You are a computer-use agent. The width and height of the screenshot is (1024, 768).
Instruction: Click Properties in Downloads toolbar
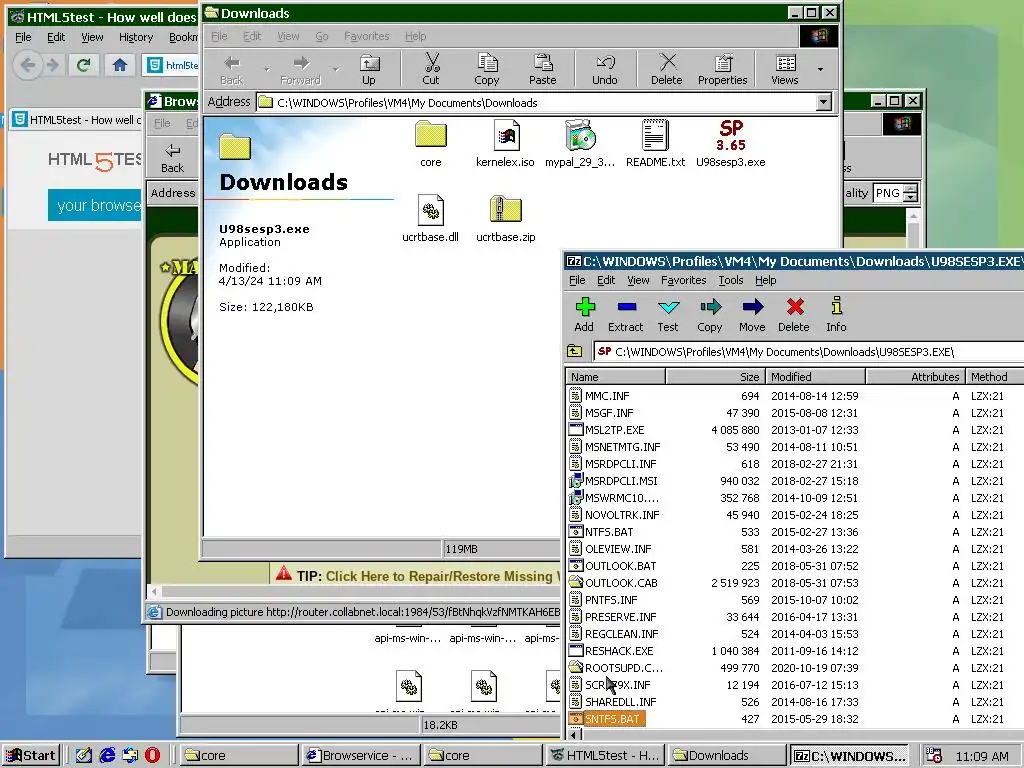point(722,69)
